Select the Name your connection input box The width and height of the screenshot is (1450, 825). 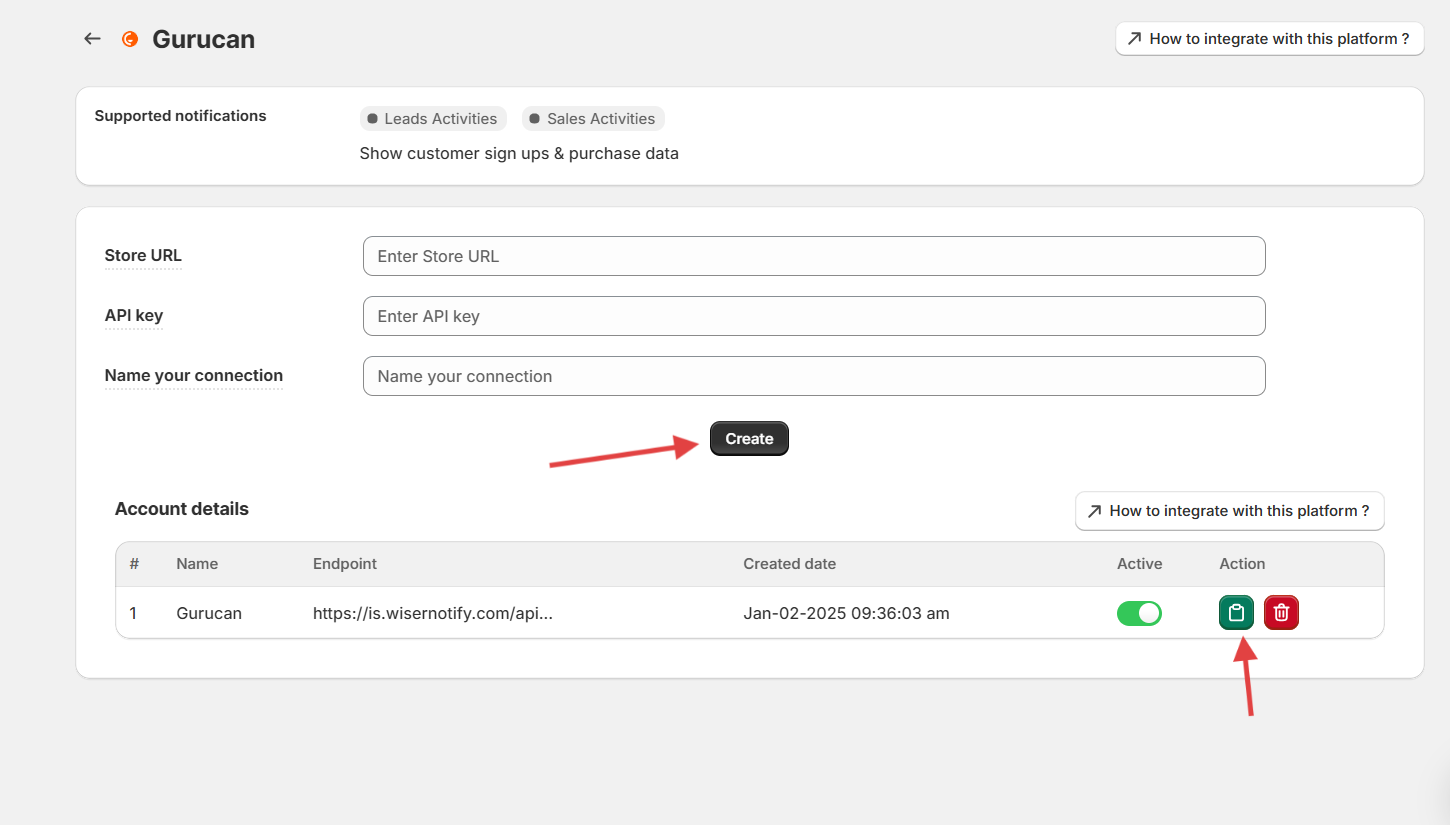[x=813, y=376]
